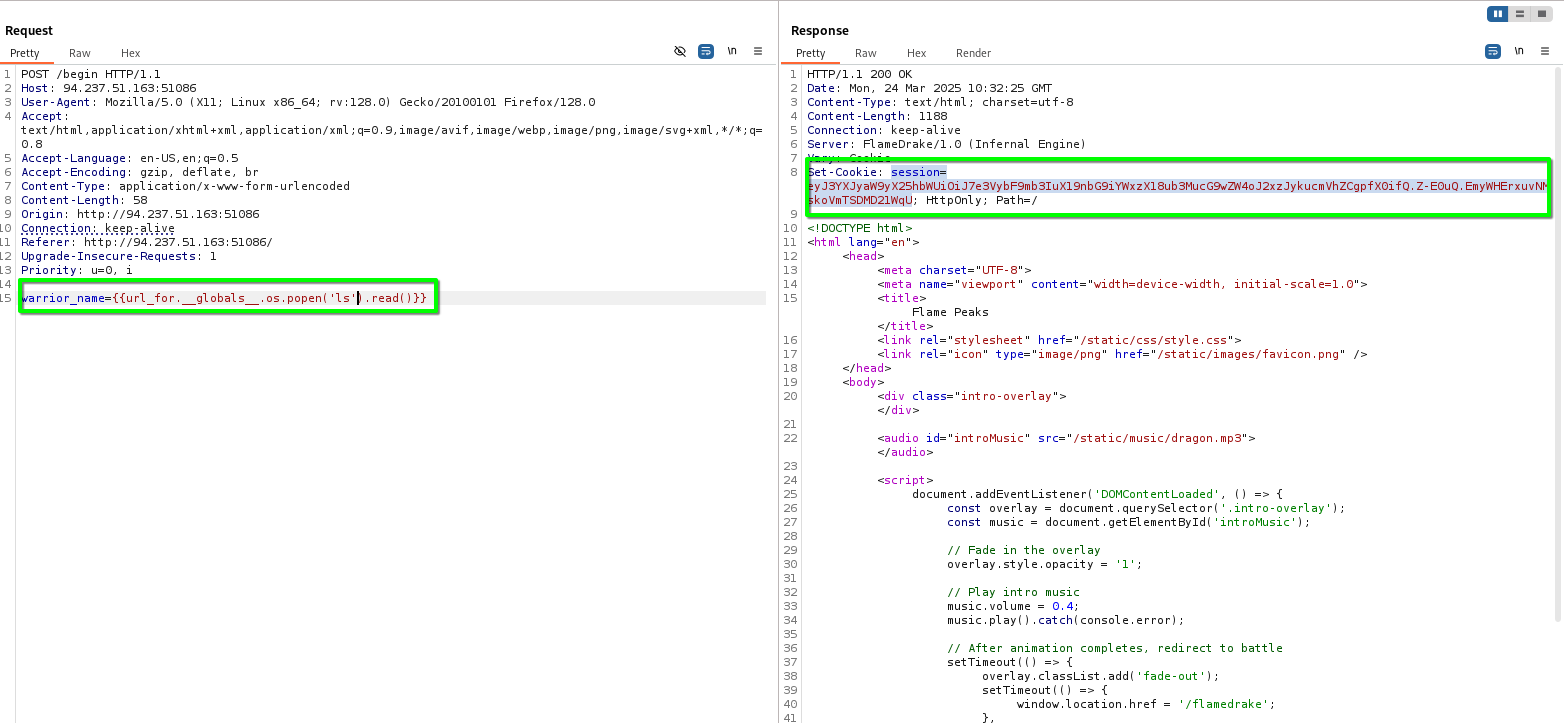Click the 'Priority: u=0, i' header
1564x723 pixels.
click(x=77, y=270)
